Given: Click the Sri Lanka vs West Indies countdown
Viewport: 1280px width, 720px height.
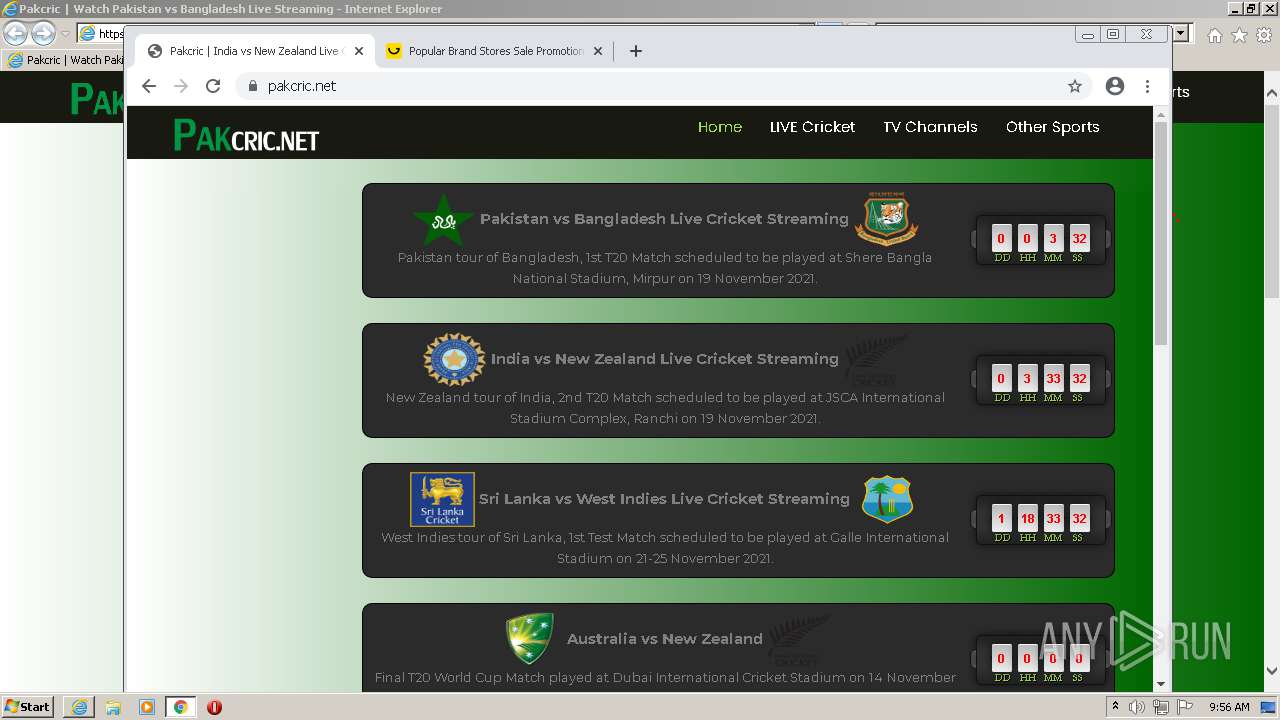Looking at the screenshot, I should point(1040,520).
